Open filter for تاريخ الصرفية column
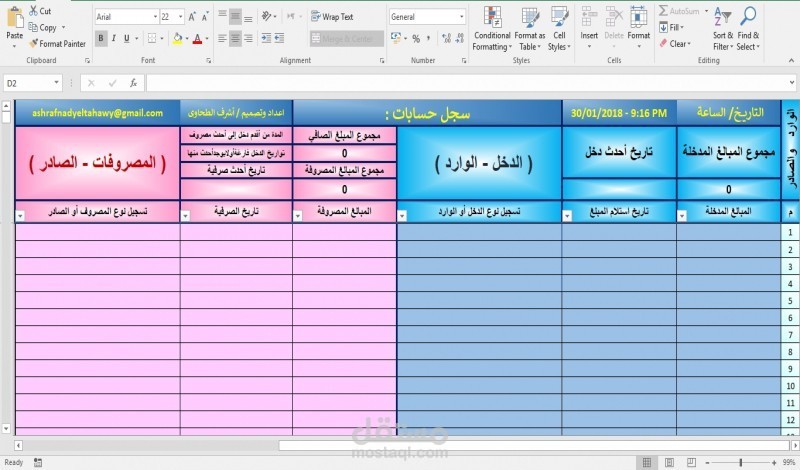The height and width of the screenshot is (470, 800). 186,216
